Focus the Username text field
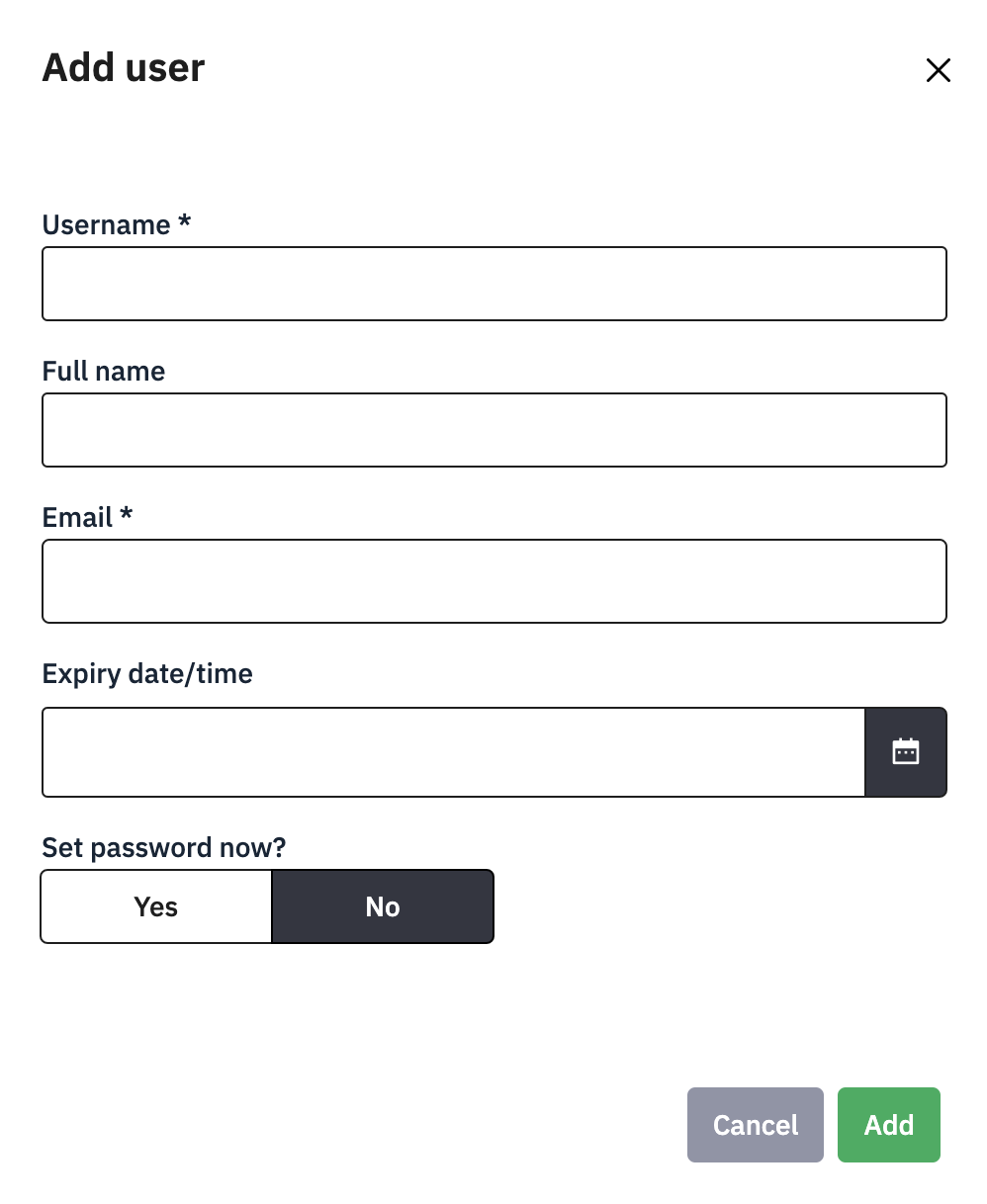This screenshot has height=1204, width=987. 493,284
